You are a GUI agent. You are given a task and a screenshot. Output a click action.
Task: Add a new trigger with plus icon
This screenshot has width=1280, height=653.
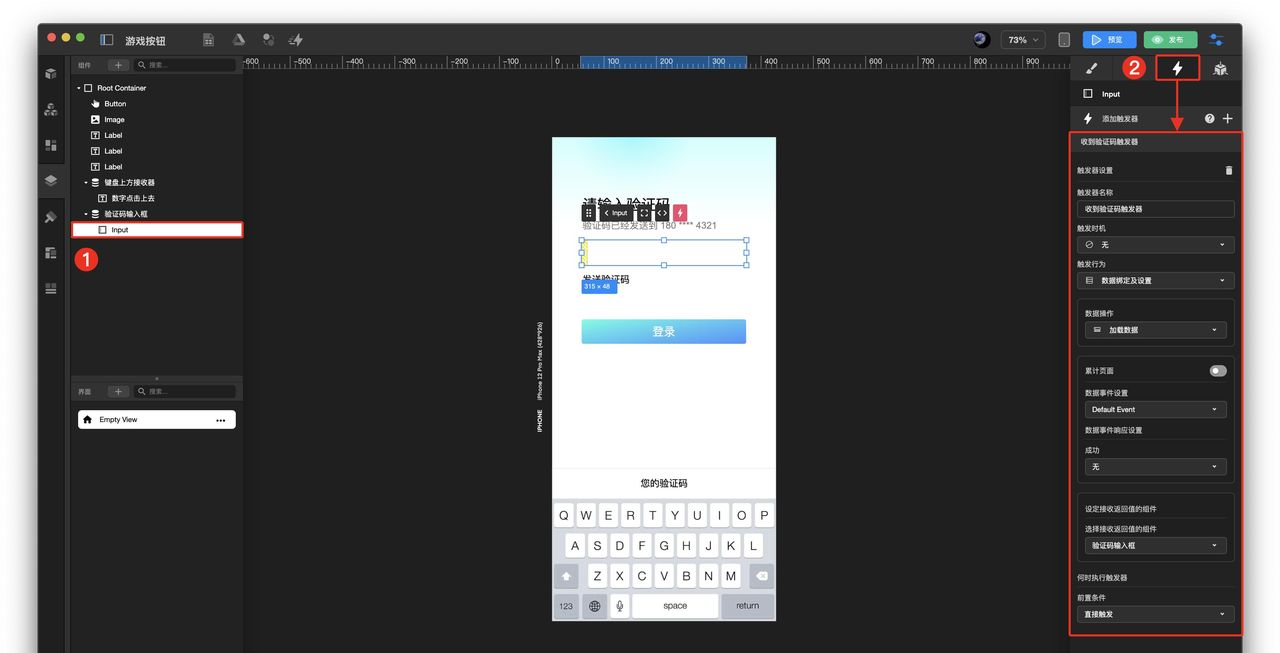pos(1228,118)
